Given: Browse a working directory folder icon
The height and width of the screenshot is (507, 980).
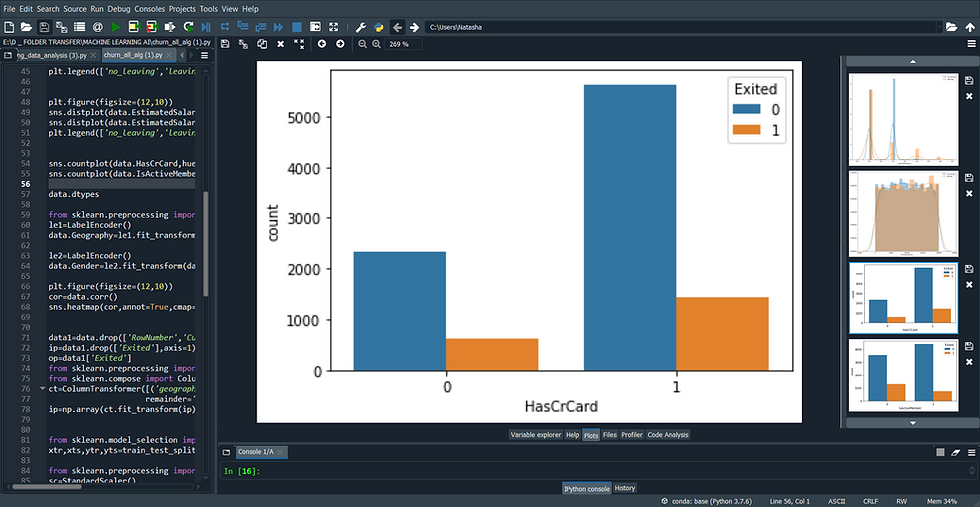Looking at the screenshot, I should 951,27.
